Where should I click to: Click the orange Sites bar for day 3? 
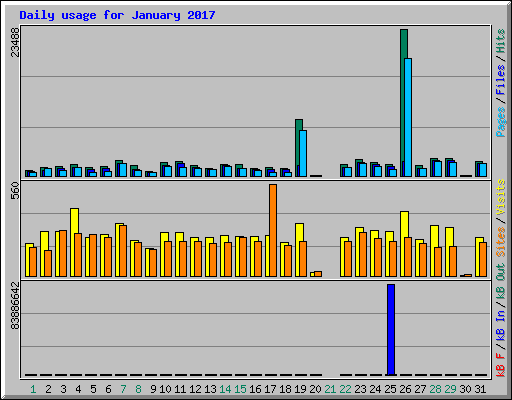[x=63, y=253]
